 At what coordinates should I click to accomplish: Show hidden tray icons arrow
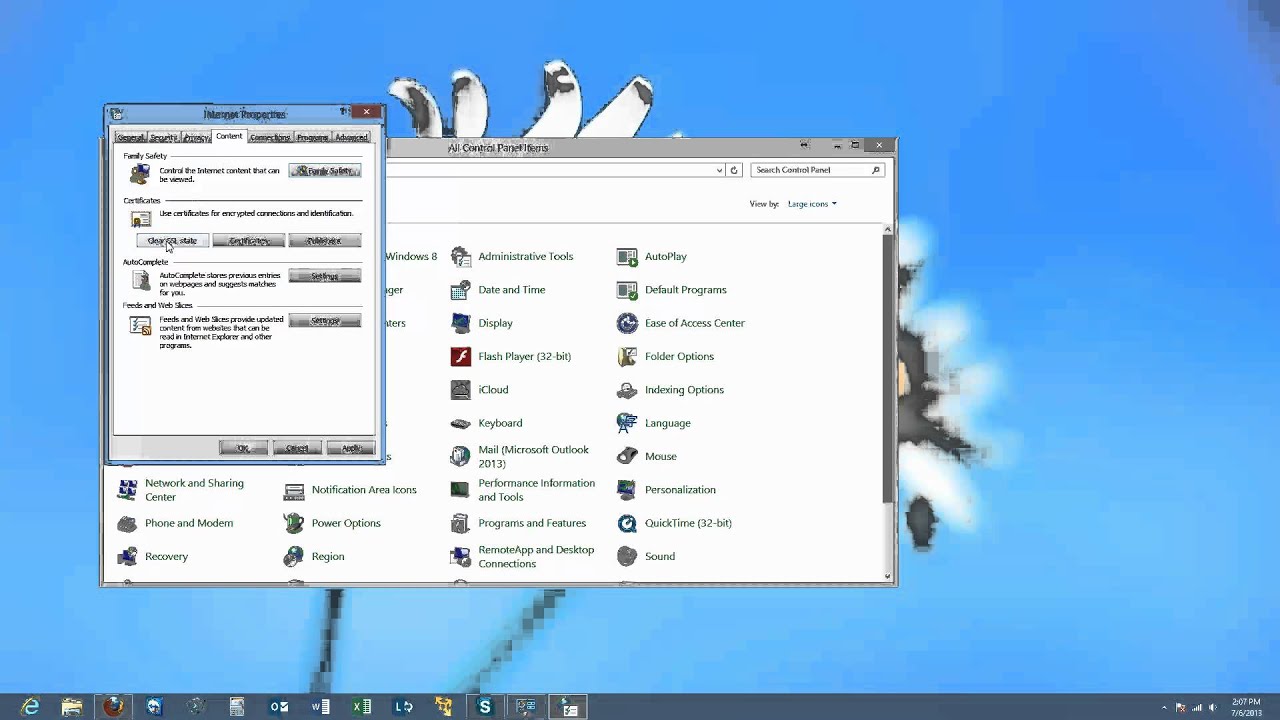tap(1164, 707)
